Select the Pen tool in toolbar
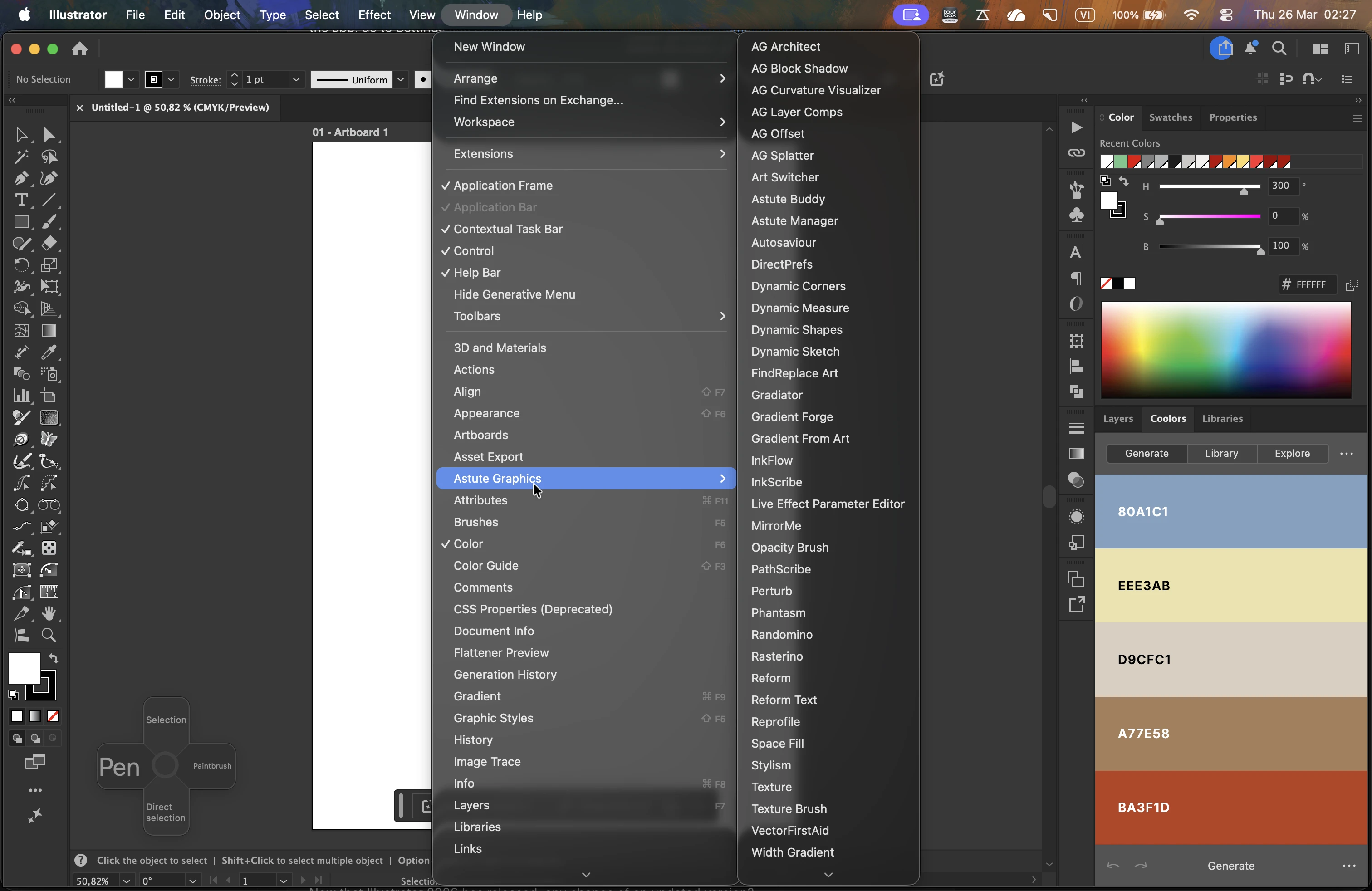This screenshot has width=1372, height=891. tap(21, 179)
